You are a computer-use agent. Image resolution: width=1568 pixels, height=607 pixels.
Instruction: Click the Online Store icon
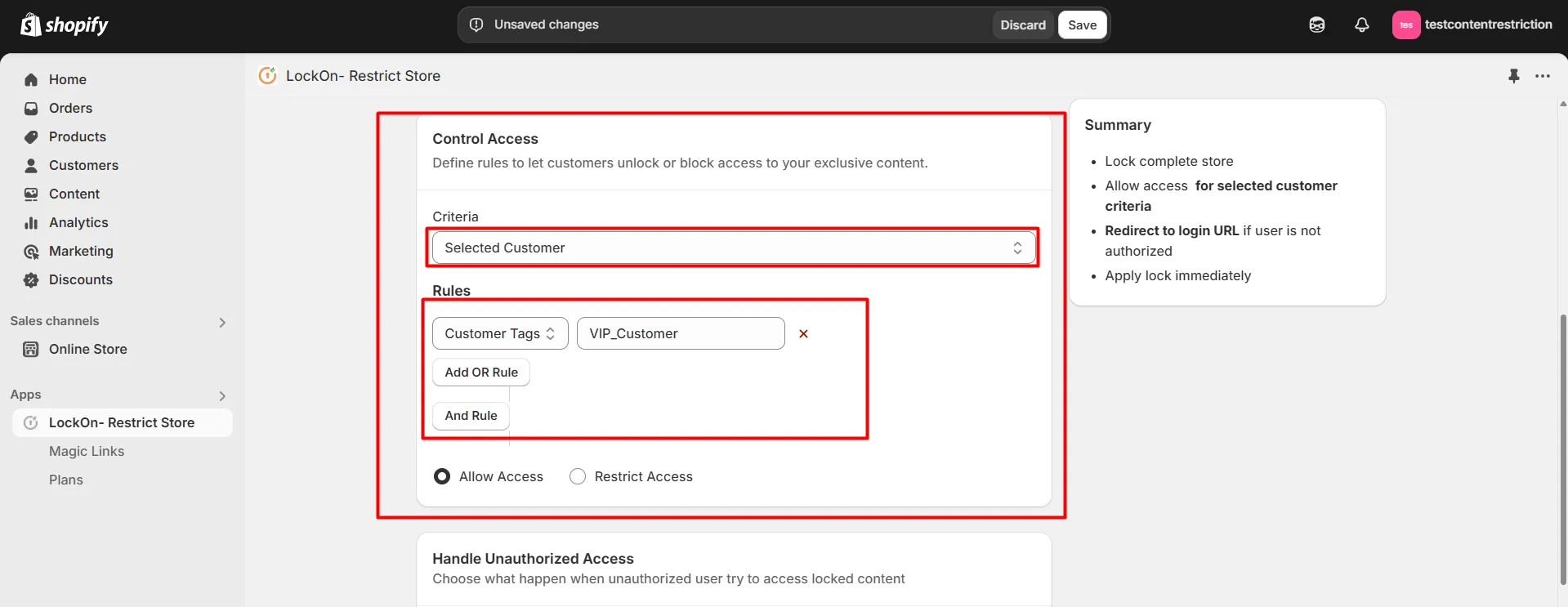[x=31, y=349]
